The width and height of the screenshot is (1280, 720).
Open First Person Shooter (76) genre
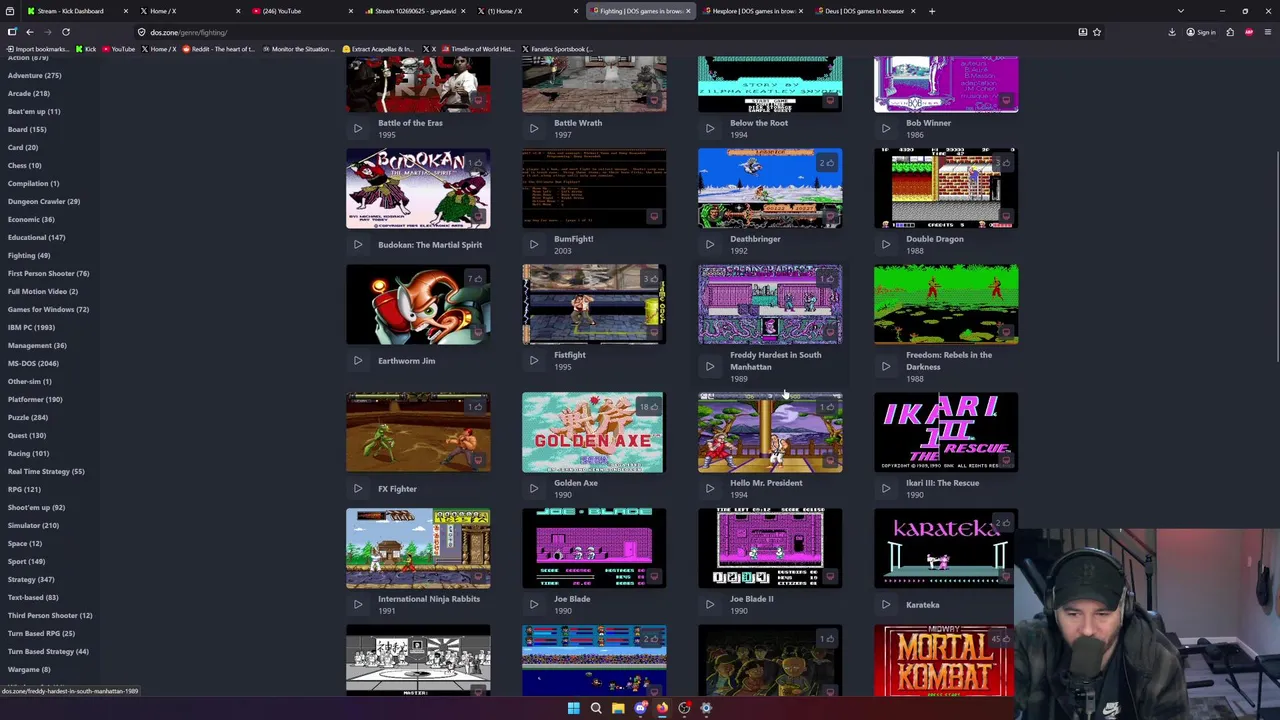(48, 273)
